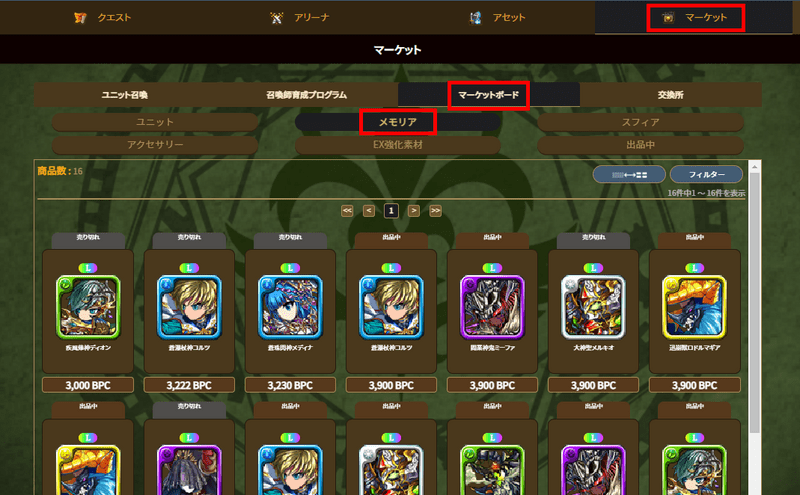Select the sold-out white armored 3,900 BPC portrait
Image resolution: width=800 pixels, height=495 pixels.
pyautogui.click(x=593, y=307)
